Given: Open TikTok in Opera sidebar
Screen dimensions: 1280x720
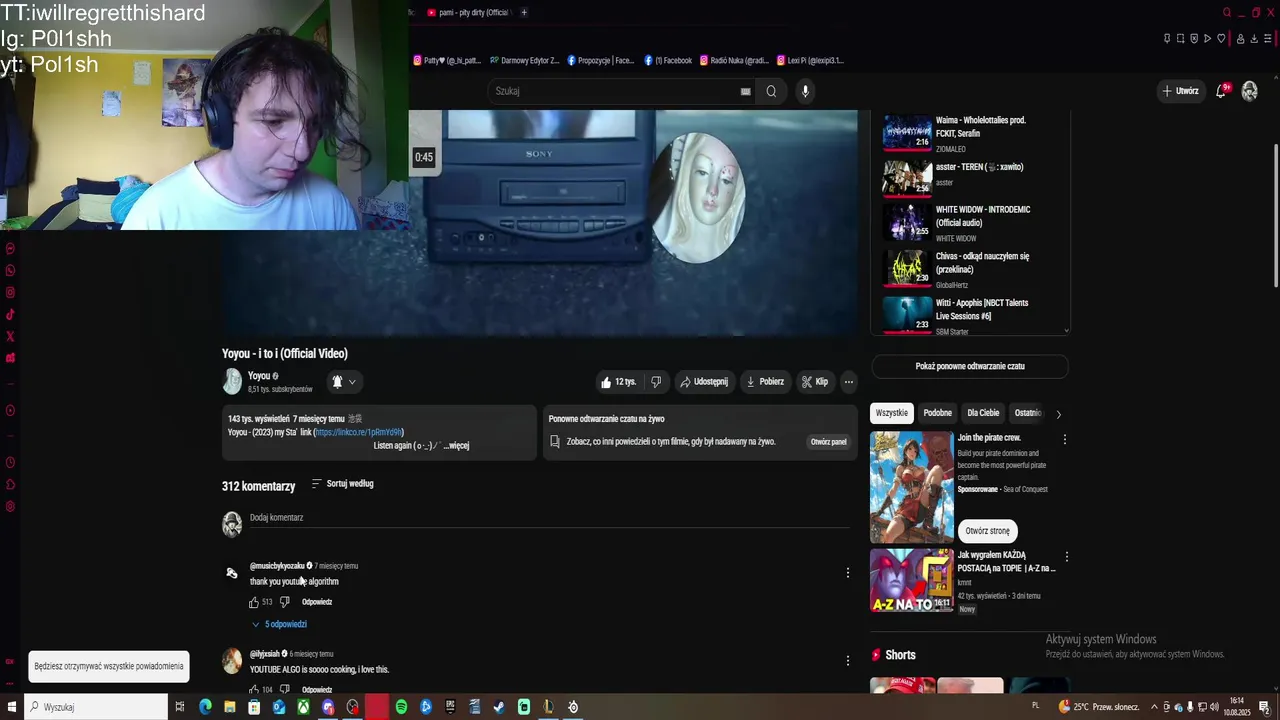Looking at the screenshot, I should 10,314.
